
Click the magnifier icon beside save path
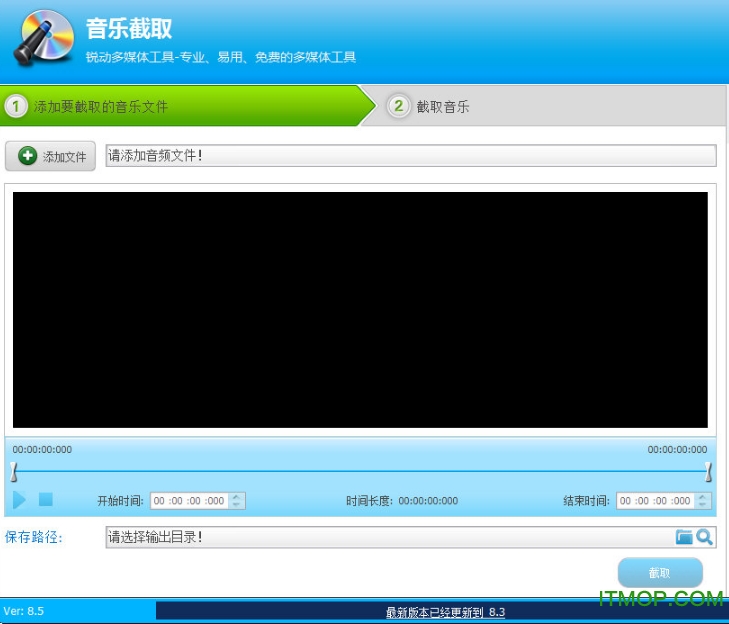click(x=705, y=537)
